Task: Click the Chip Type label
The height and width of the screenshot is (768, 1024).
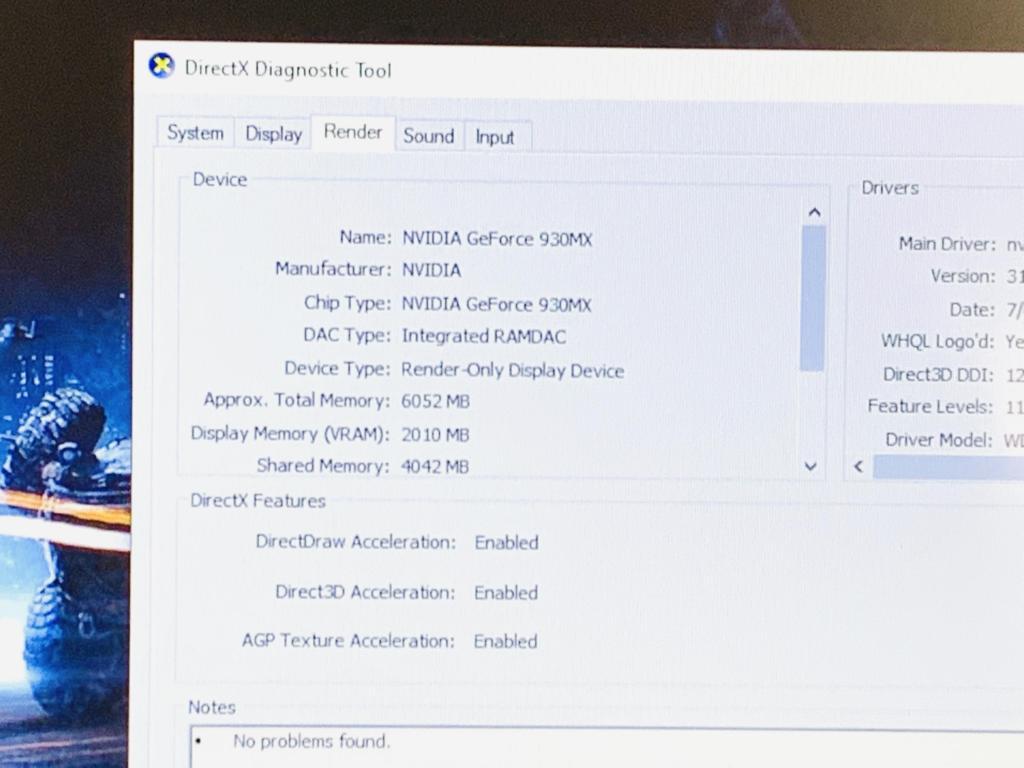Action: pyautogui.click(x=348, y=303)
